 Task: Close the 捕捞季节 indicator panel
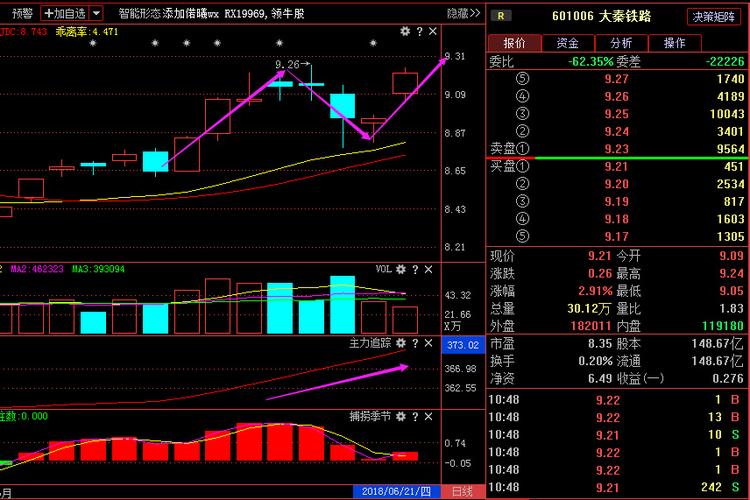coord(429,416)
